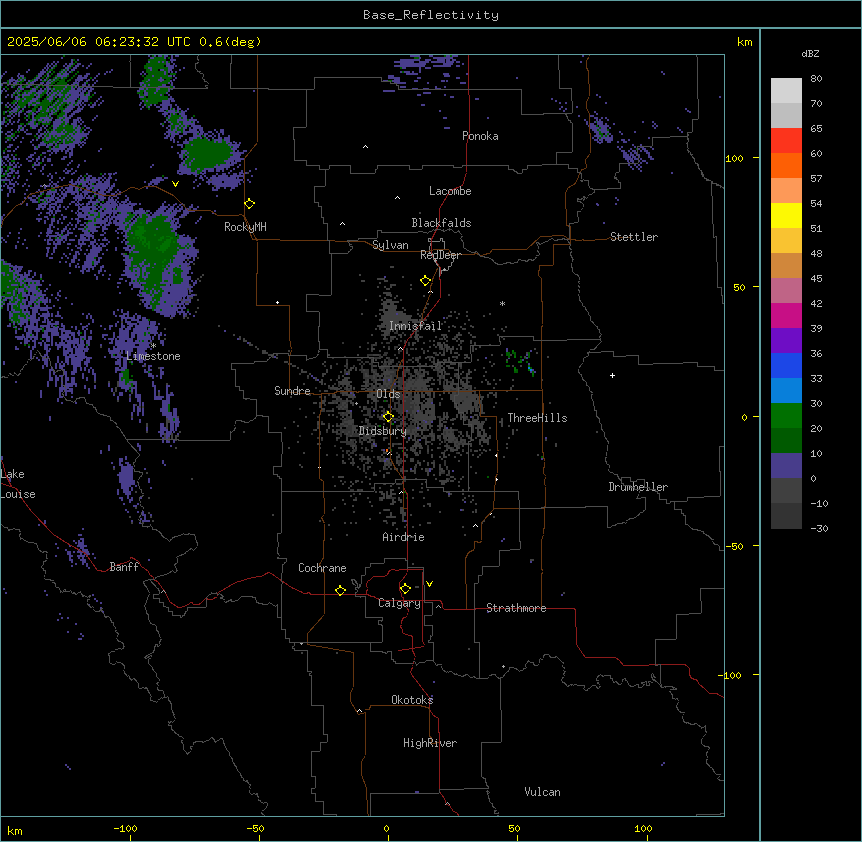Select the magenta 42 dBZ color swatch
The image size is (862, 842).
coord(786,315)
